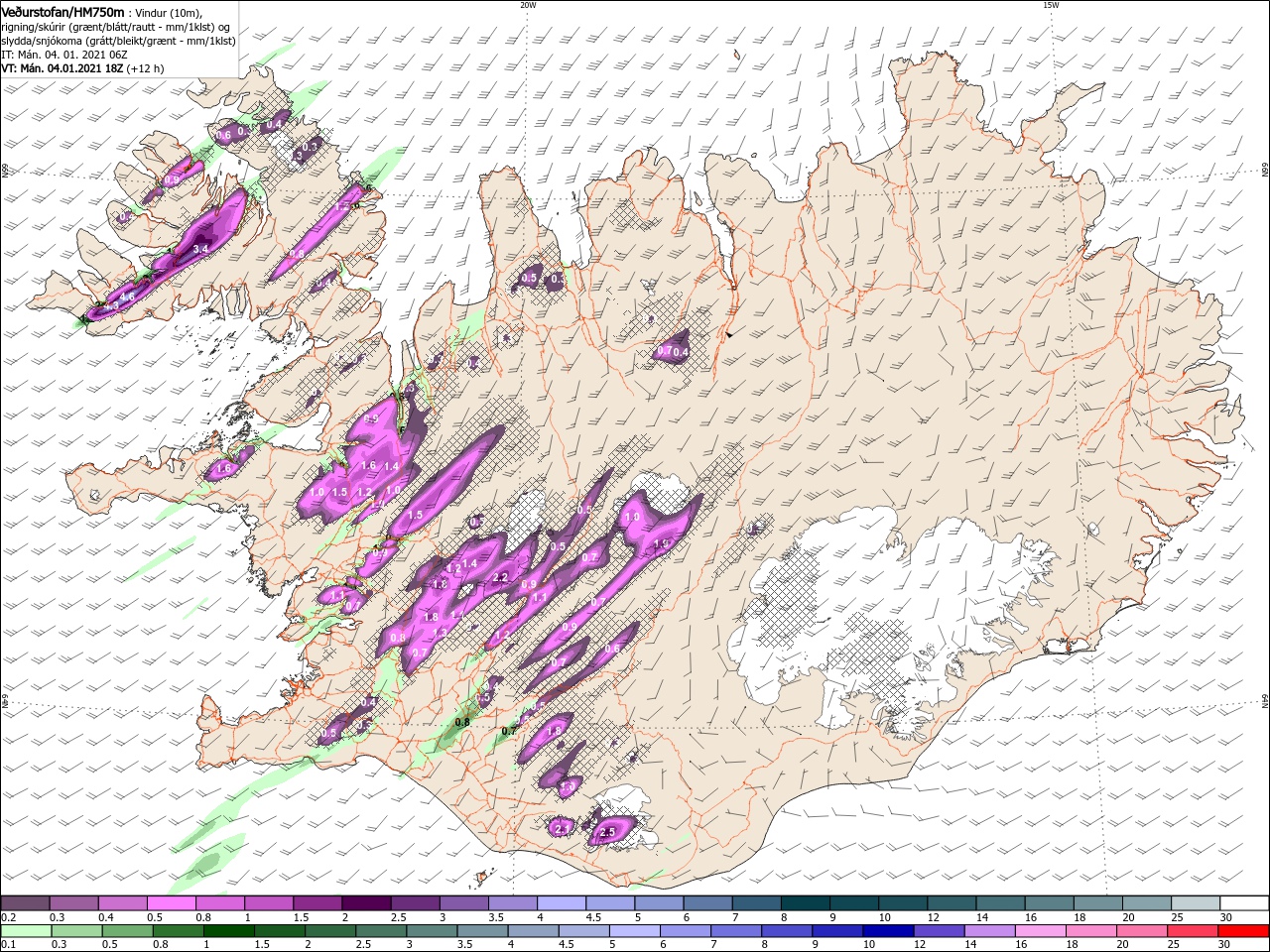Click the '3.4' precipitation value on the map
Image resolution: width=1270 pixels, height=952 pixels.
tap(200, 249)
